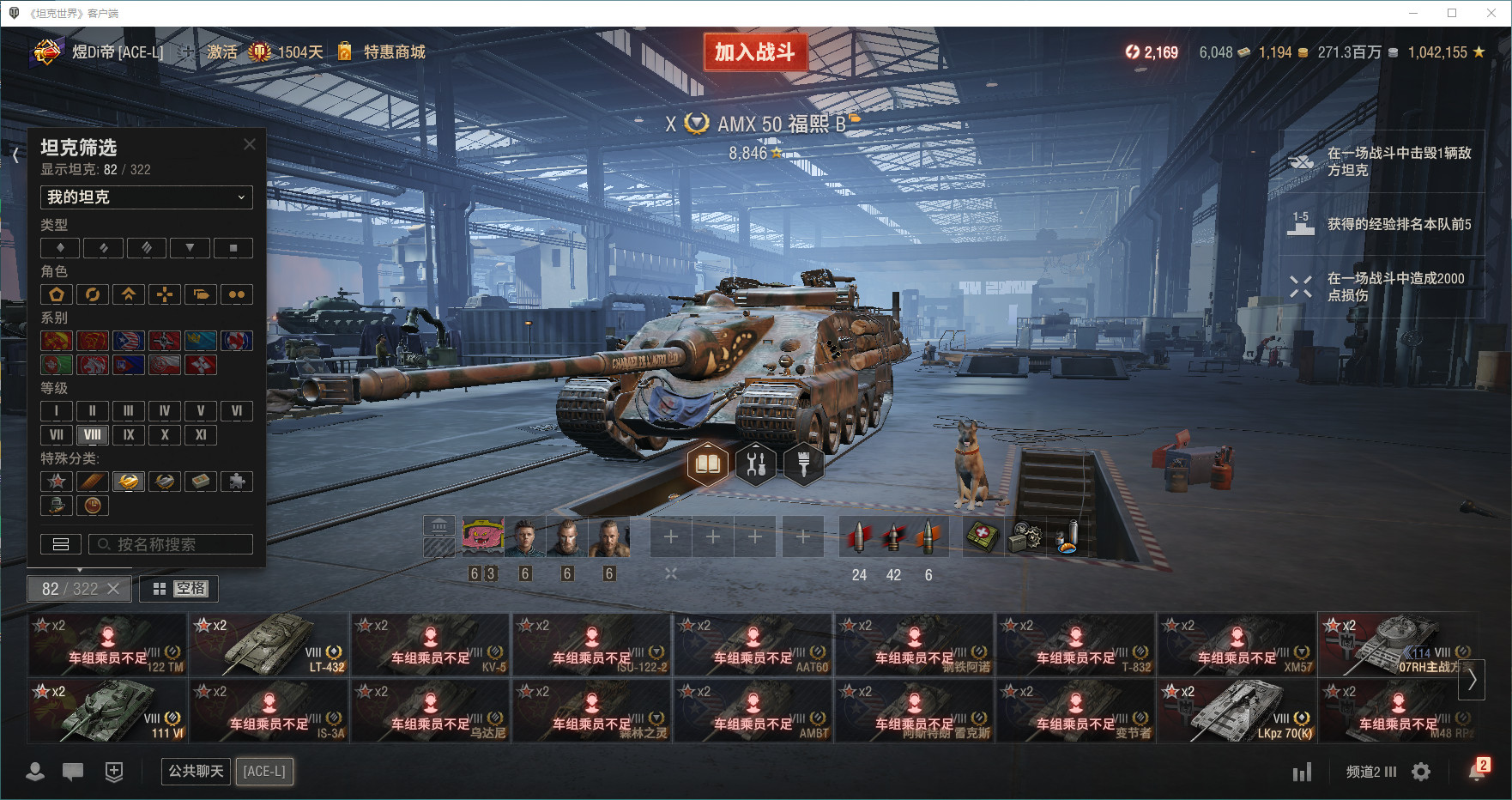This screenshot has width=1512, height=800.
Task: Toggle the premium gold-bar special filter
Action: pos(129,481)
